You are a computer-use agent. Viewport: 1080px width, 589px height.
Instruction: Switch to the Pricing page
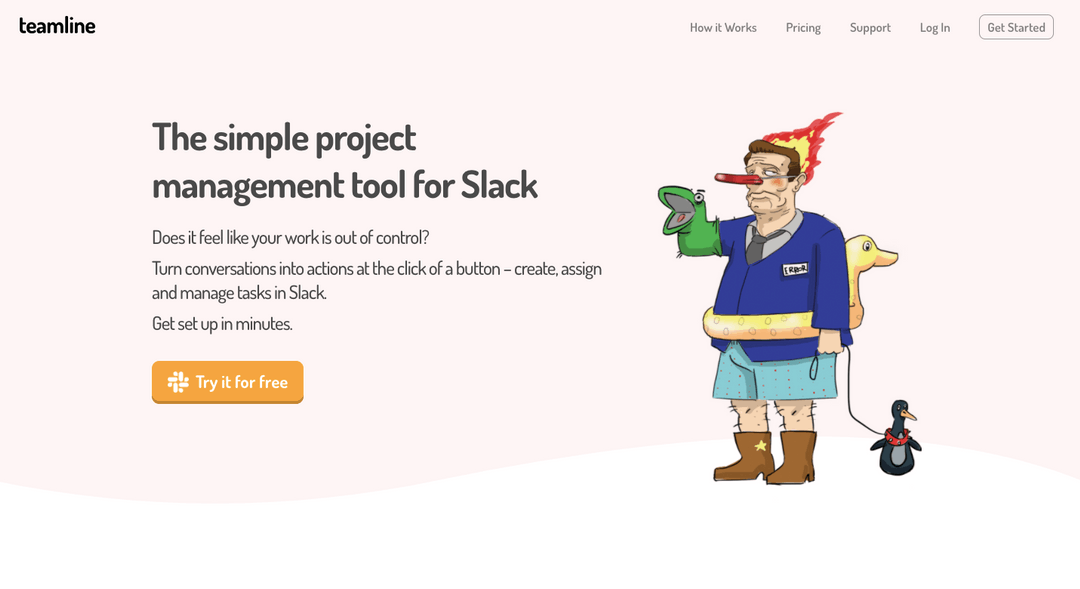(803, 27)
